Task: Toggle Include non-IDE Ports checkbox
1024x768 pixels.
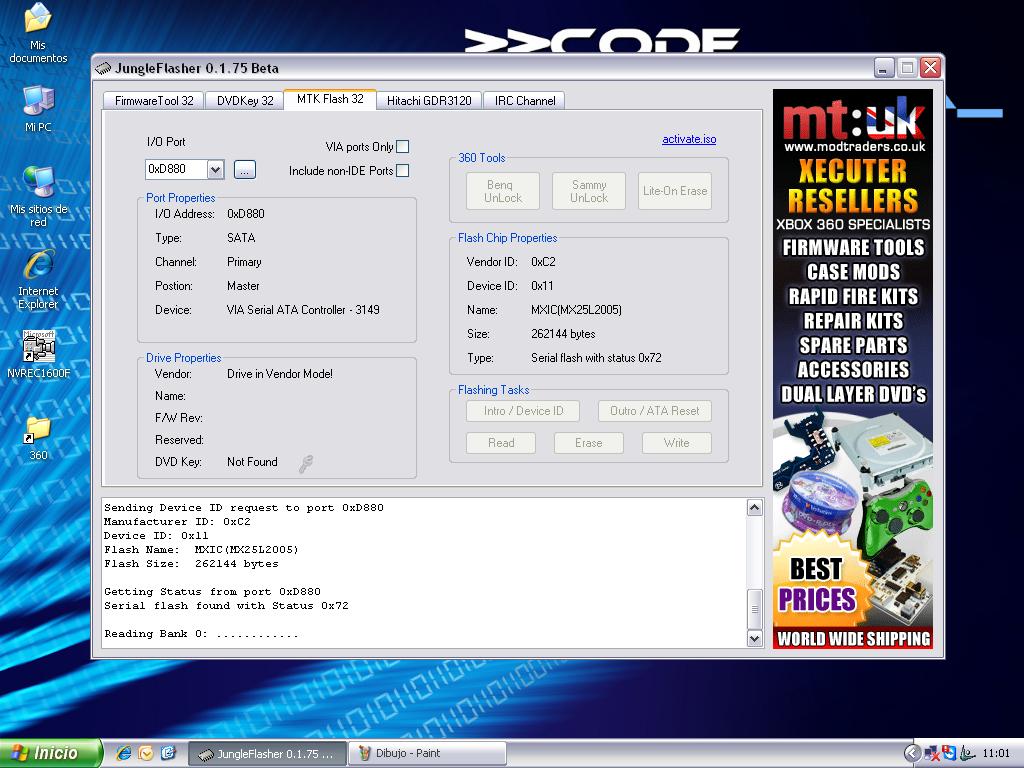Action: coord(402,171)
